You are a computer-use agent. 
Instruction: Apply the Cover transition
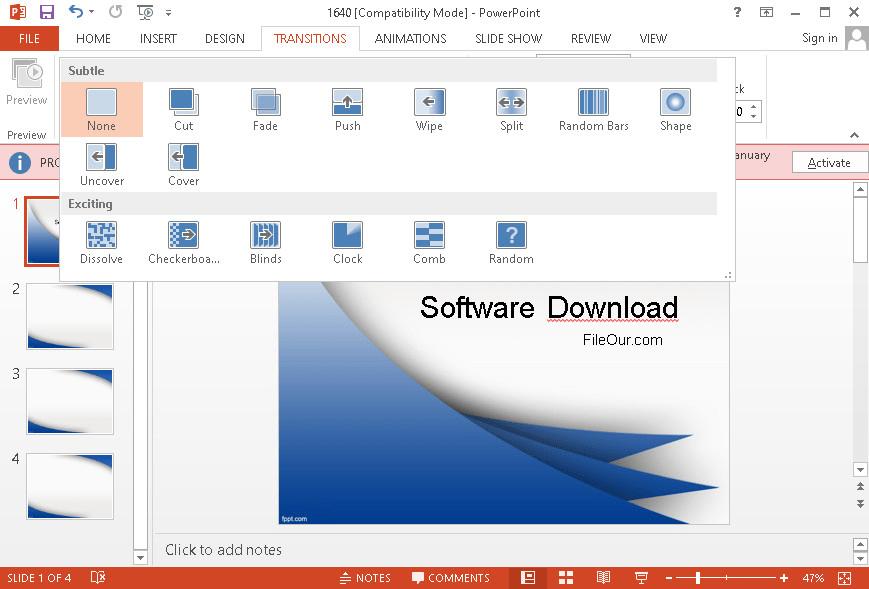(x=183, y=165)
